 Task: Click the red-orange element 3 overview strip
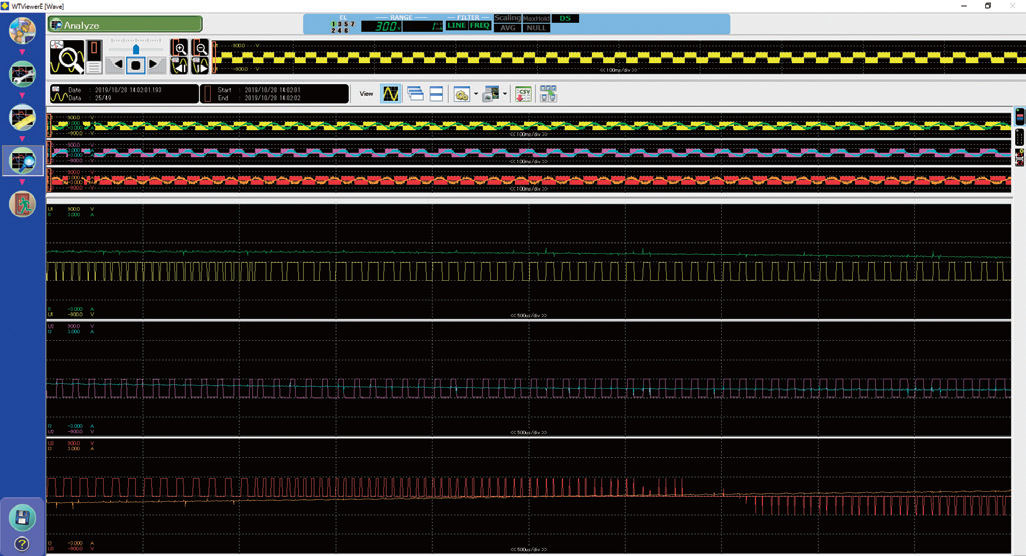(529, 180)
